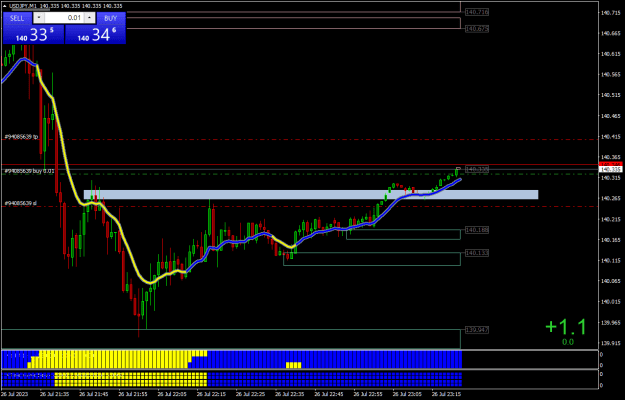Click the 139.915 price scale value
625x400 pixels.
click(609, 343)
